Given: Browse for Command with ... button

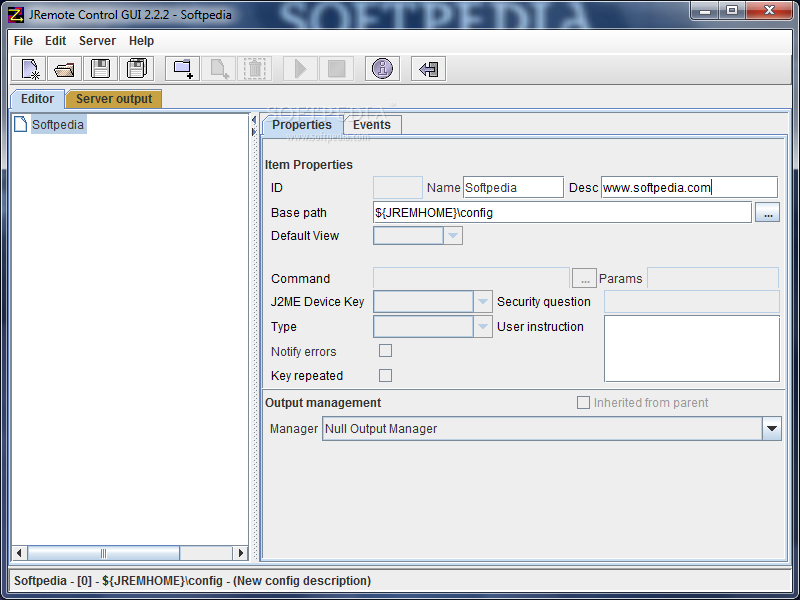Looking at the screenshot, I should pyautogui.click(x=585, y=279).
